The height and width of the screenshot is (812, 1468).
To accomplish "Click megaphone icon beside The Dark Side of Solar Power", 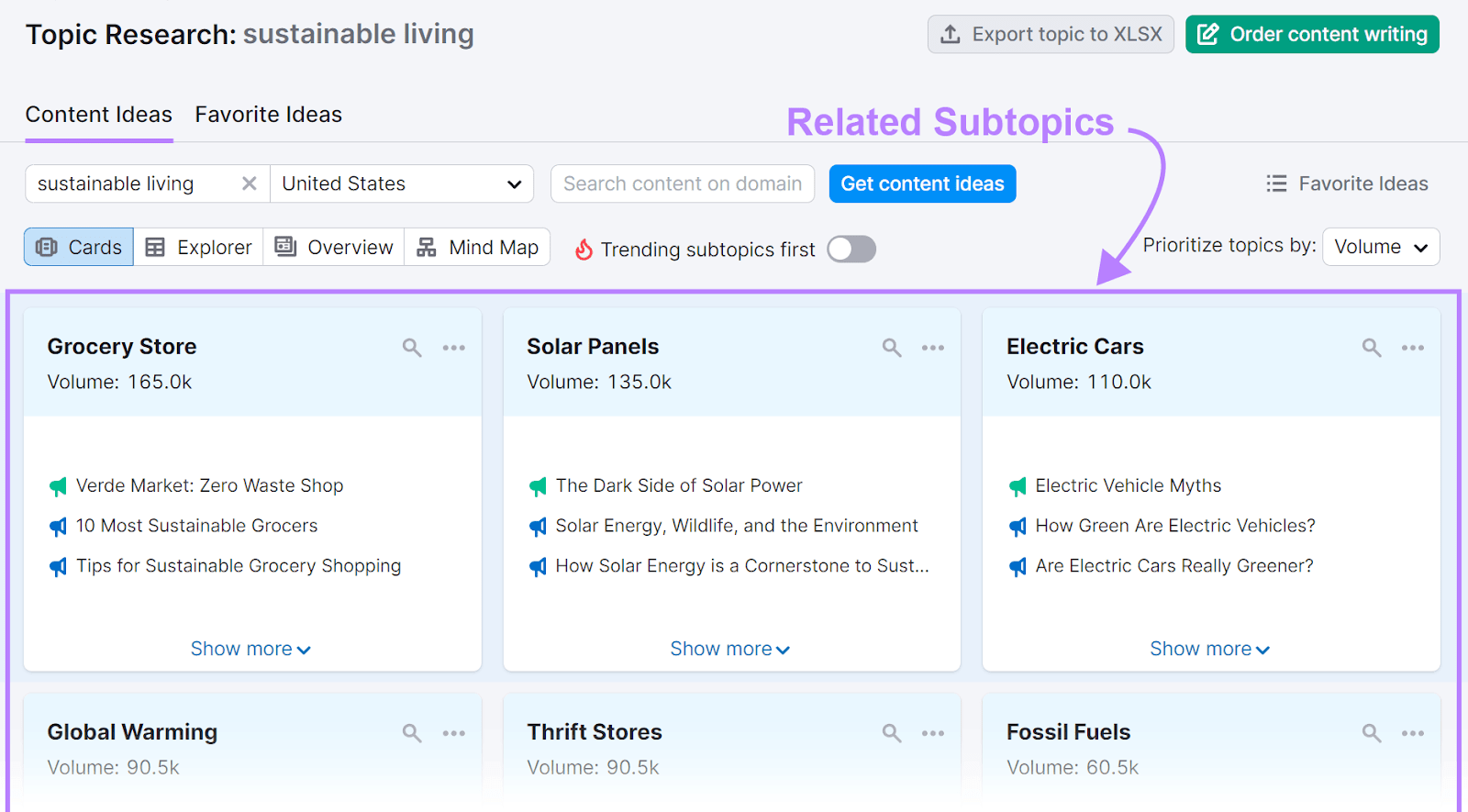I will [538, 486].
